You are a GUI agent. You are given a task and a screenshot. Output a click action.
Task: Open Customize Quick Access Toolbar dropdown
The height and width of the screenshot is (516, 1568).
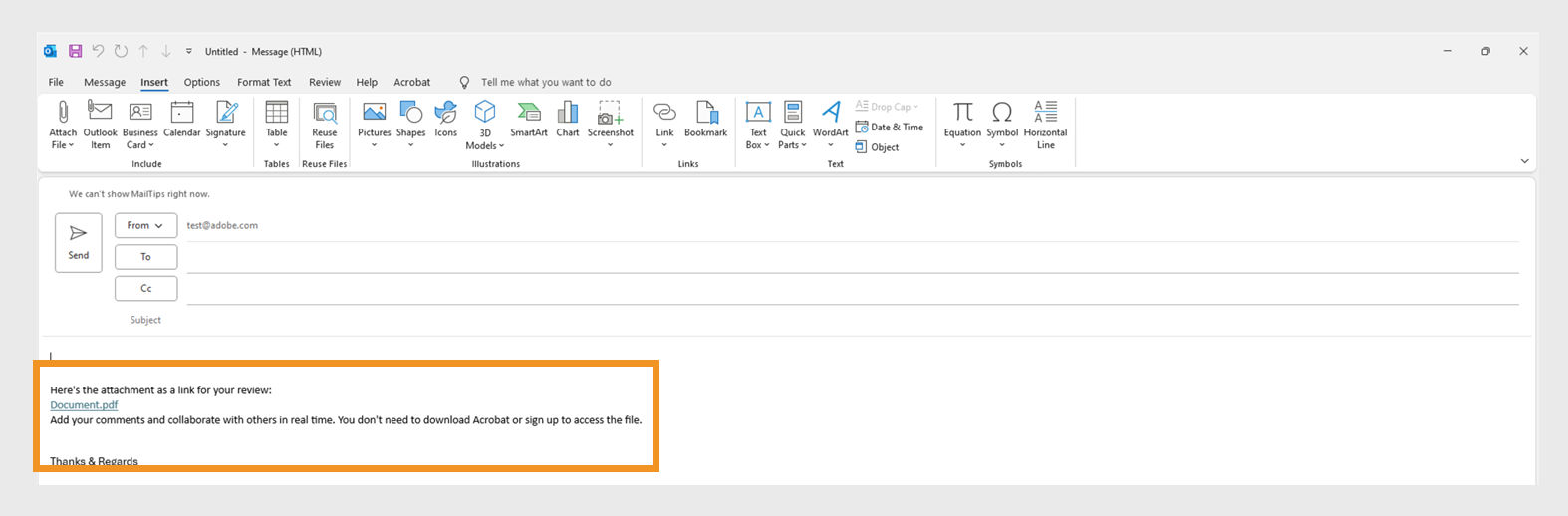coord(189,52)
